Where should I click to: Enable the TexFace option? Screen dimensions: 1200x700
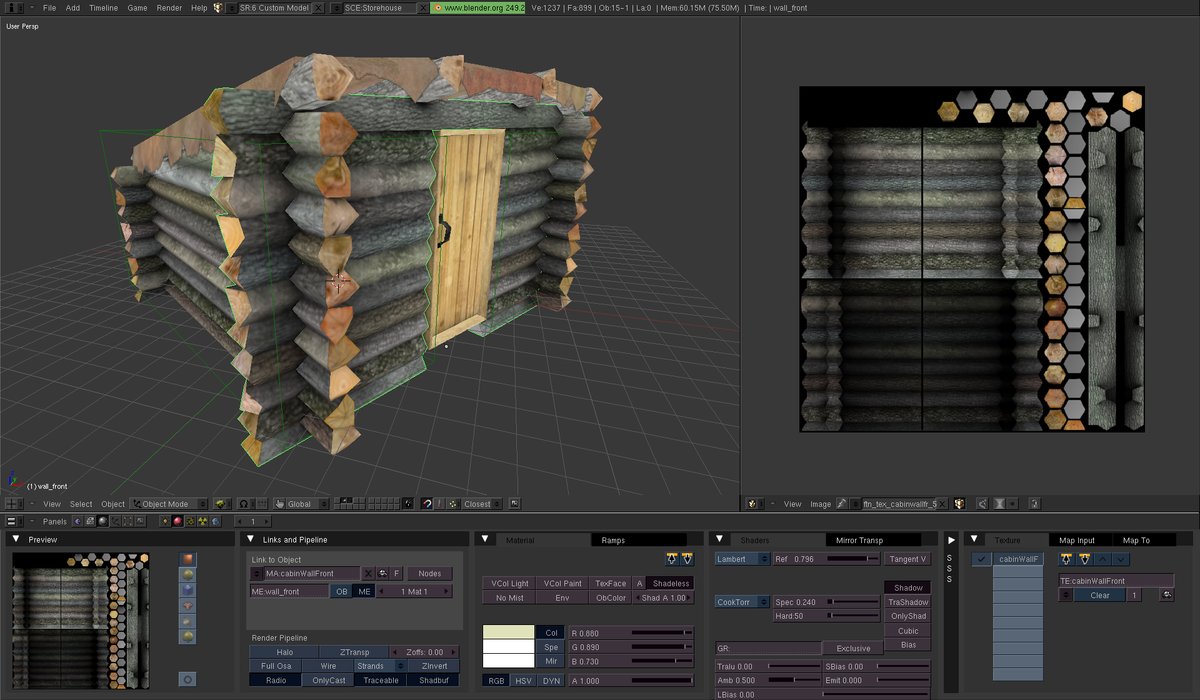pyautogui.click(x=610, y=583)
